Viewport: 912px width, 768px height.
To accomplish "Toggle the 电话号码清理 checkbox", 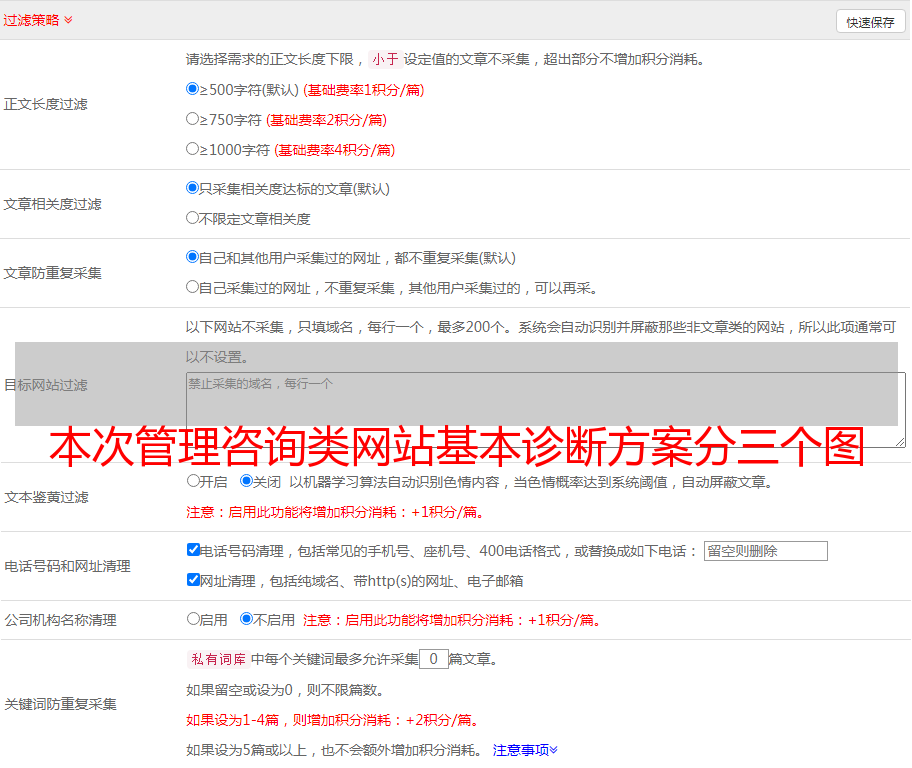I will (193, 550).
